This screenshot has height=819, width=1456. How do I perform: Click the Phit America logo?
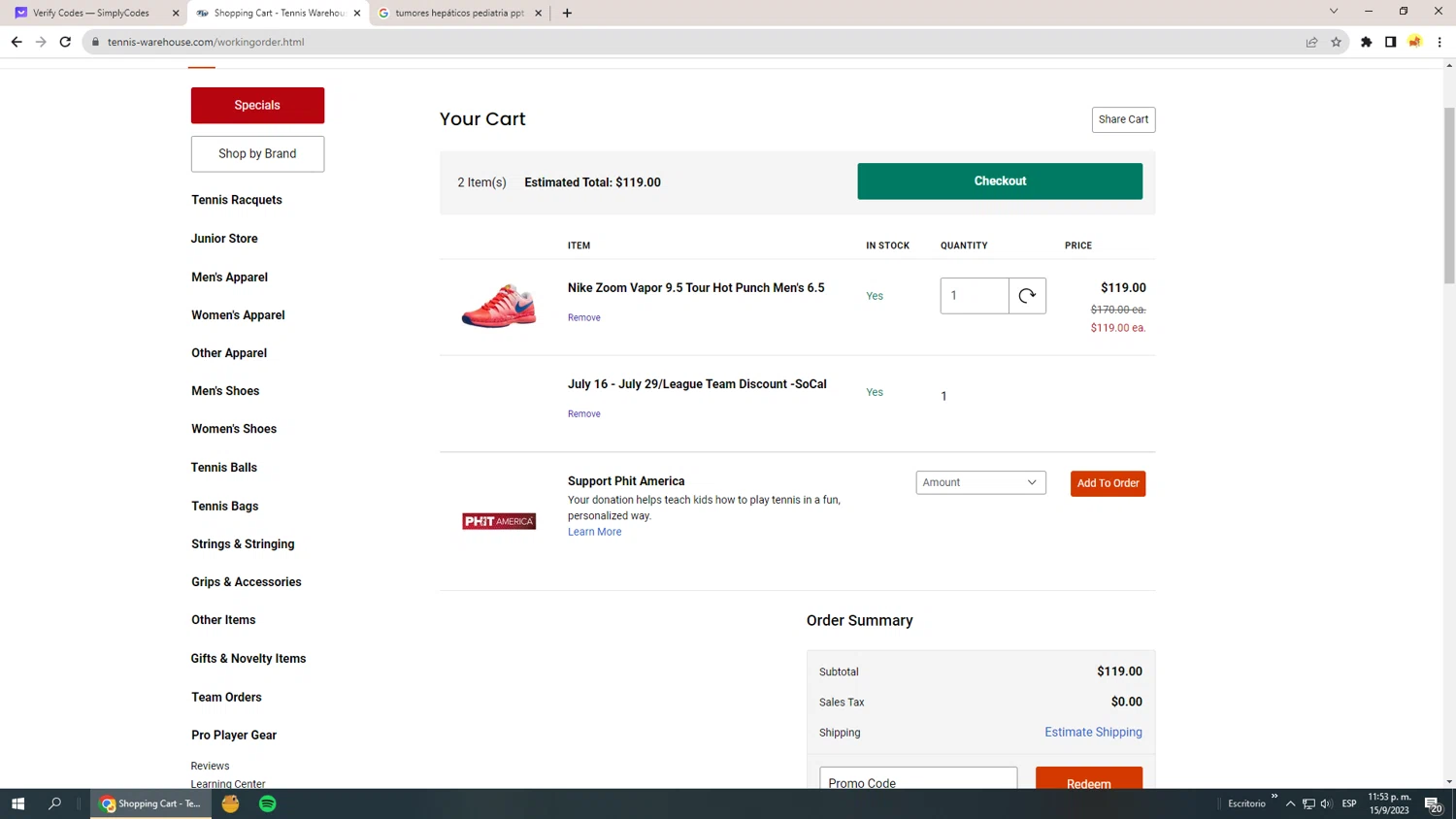(x=499, y=521)
